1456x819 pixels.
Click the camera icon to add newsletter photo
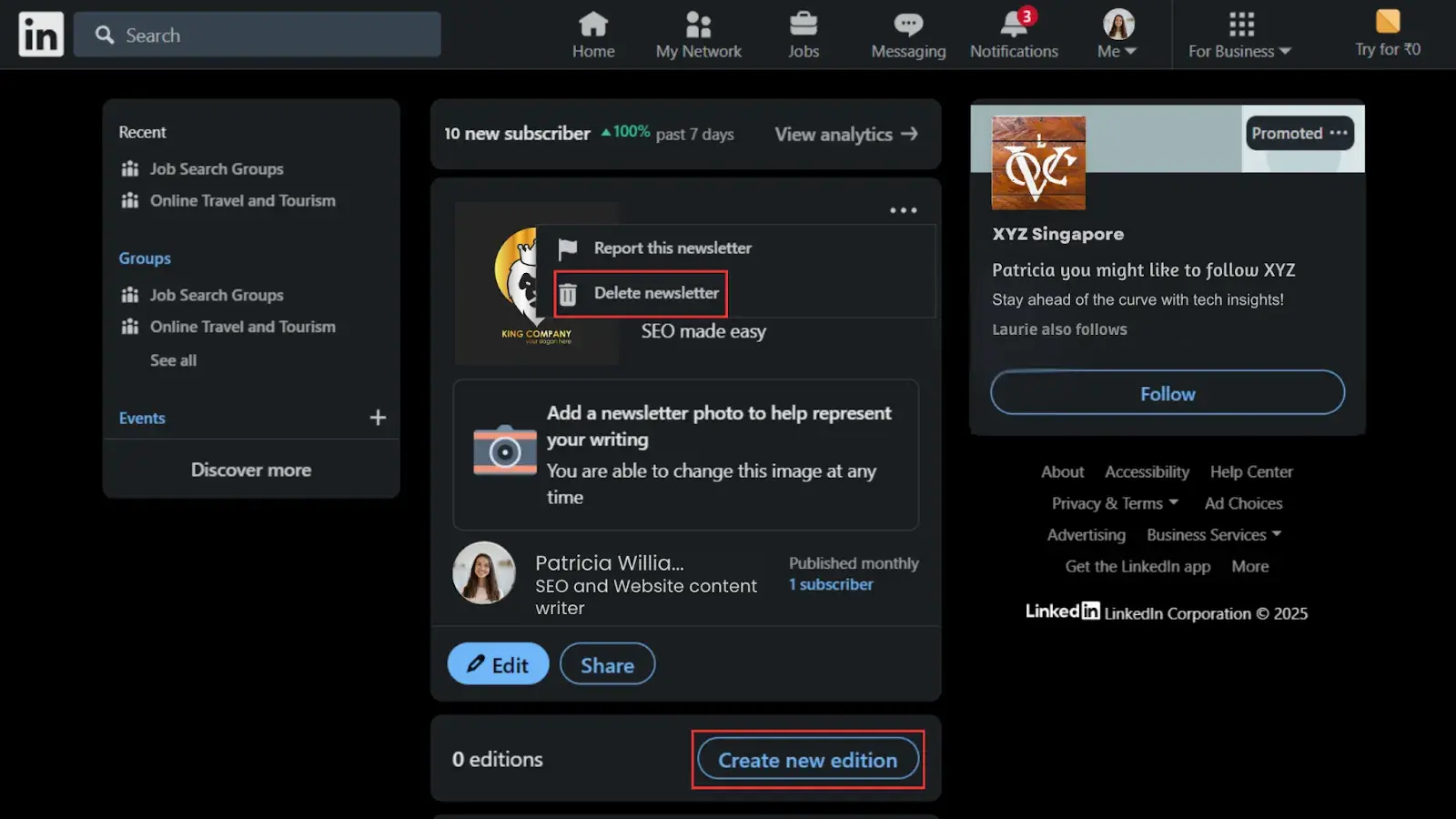[505, 450]
